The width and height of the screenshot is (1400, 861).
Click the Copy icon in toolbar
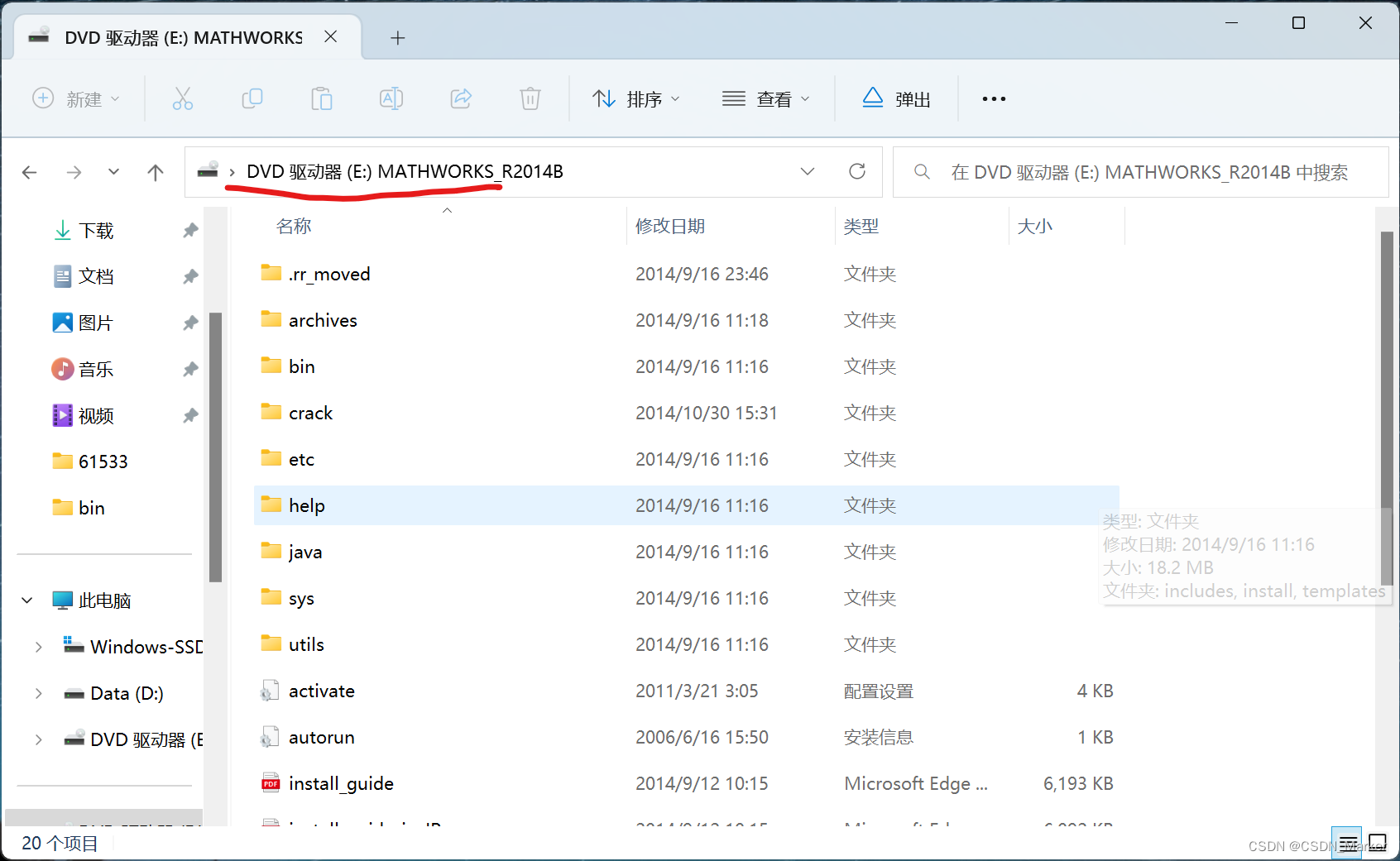click(x=252, y=99)
